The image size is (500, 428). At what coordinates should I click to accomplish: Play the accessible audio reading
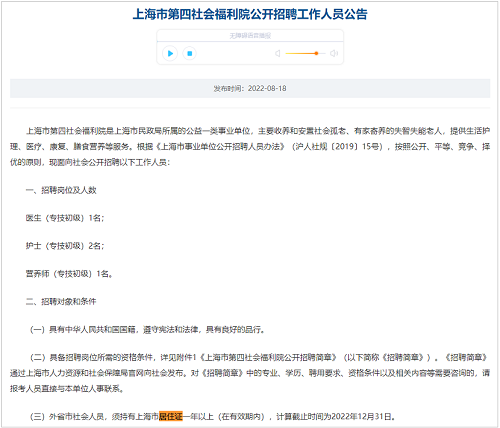coord(170,53)
